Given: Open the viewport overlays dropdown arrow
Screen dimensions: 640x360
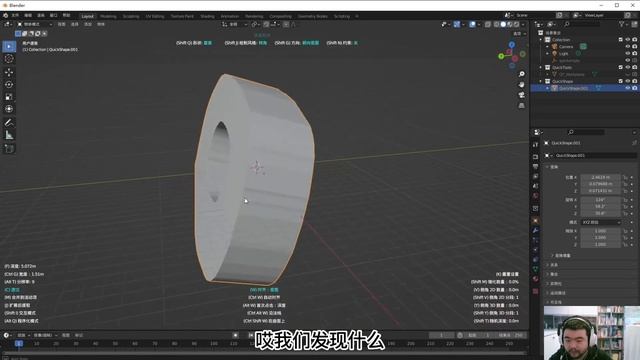Looking at the screenshot, I should (x=479, y=24).
